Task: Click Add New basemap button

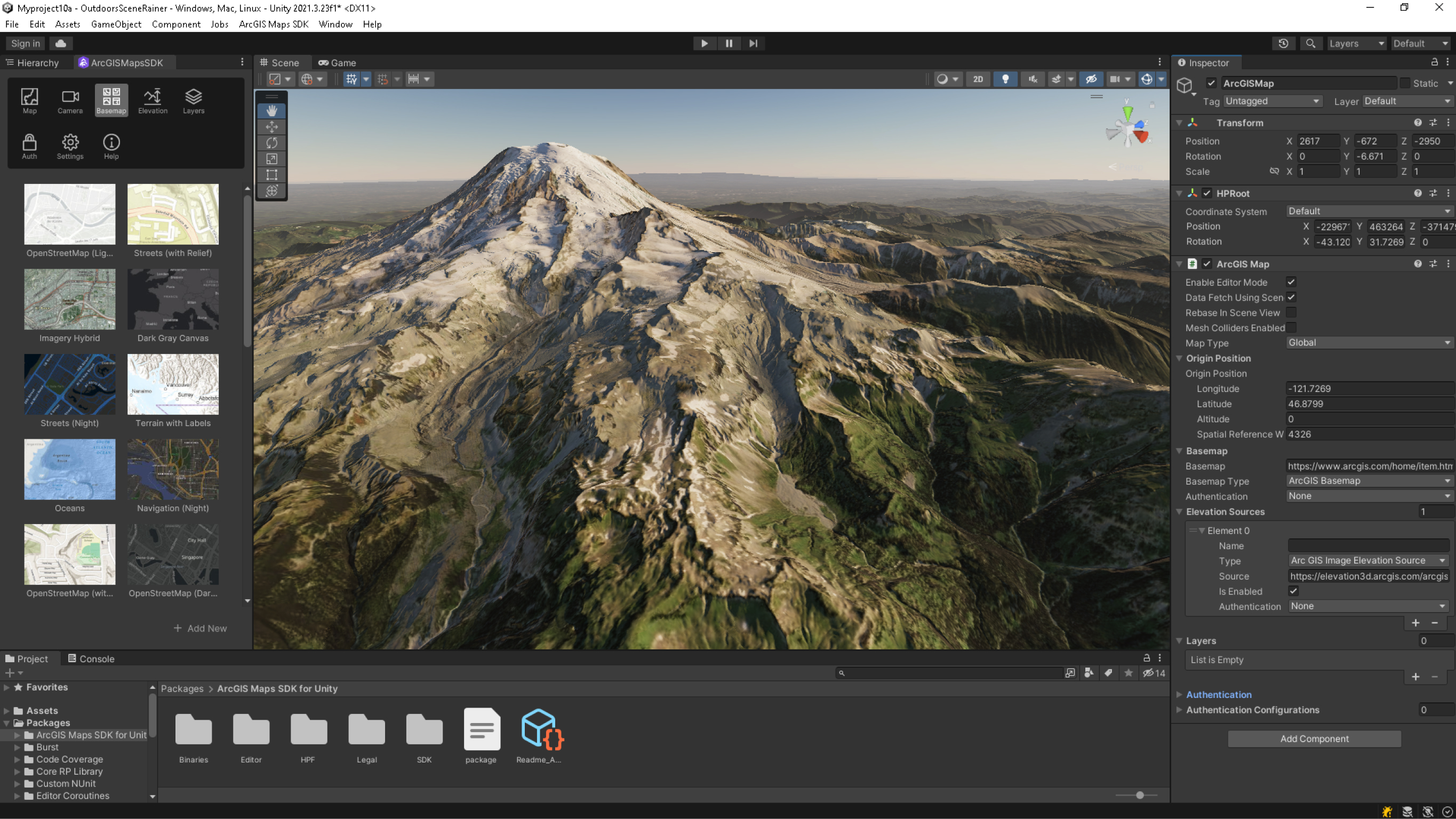Action: [x=200, y=628]
